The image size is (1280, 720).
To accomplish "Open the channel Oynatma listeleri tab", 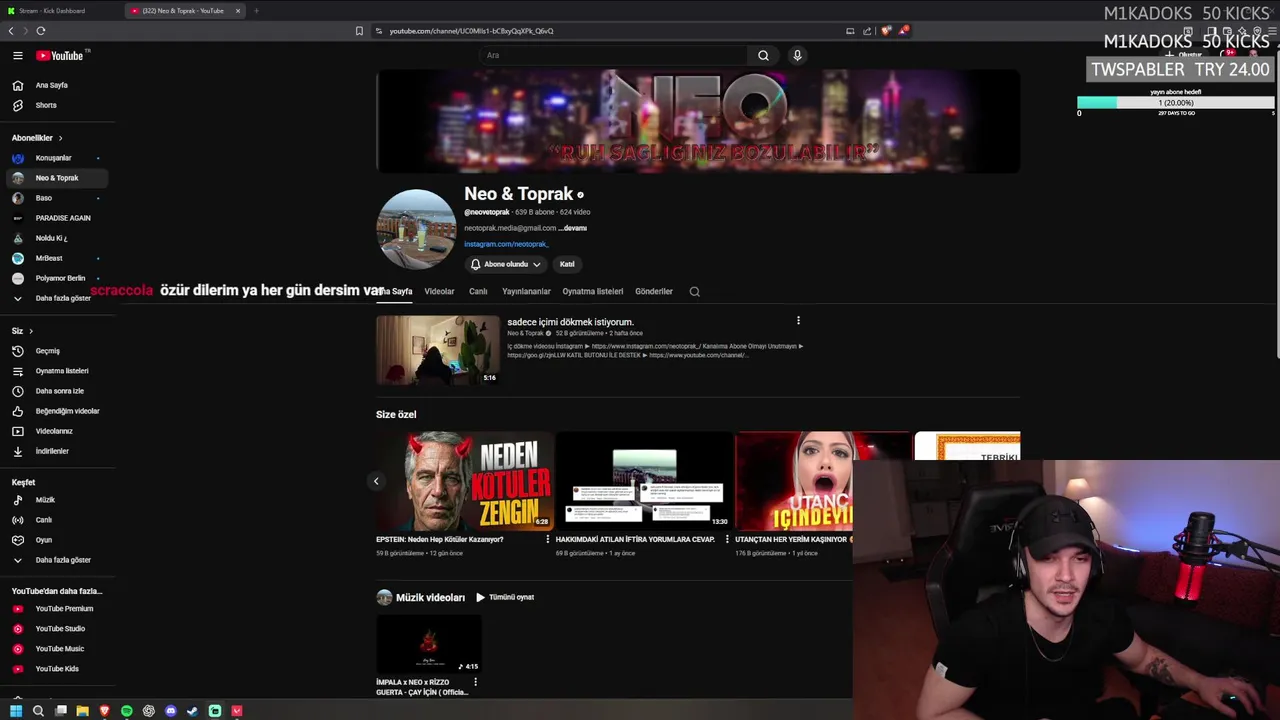I will [593, 292].
